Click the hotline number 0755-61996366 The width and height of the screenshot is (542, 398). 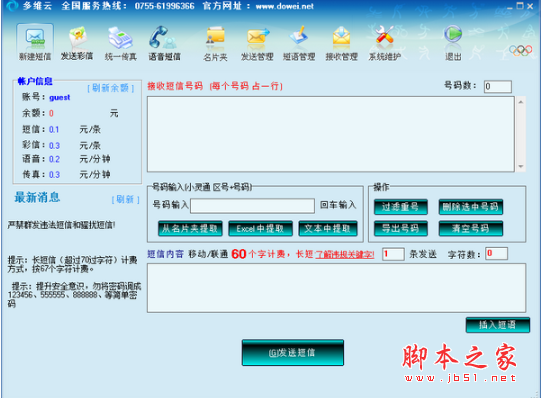pyautogui.click(x=165, y=6)
